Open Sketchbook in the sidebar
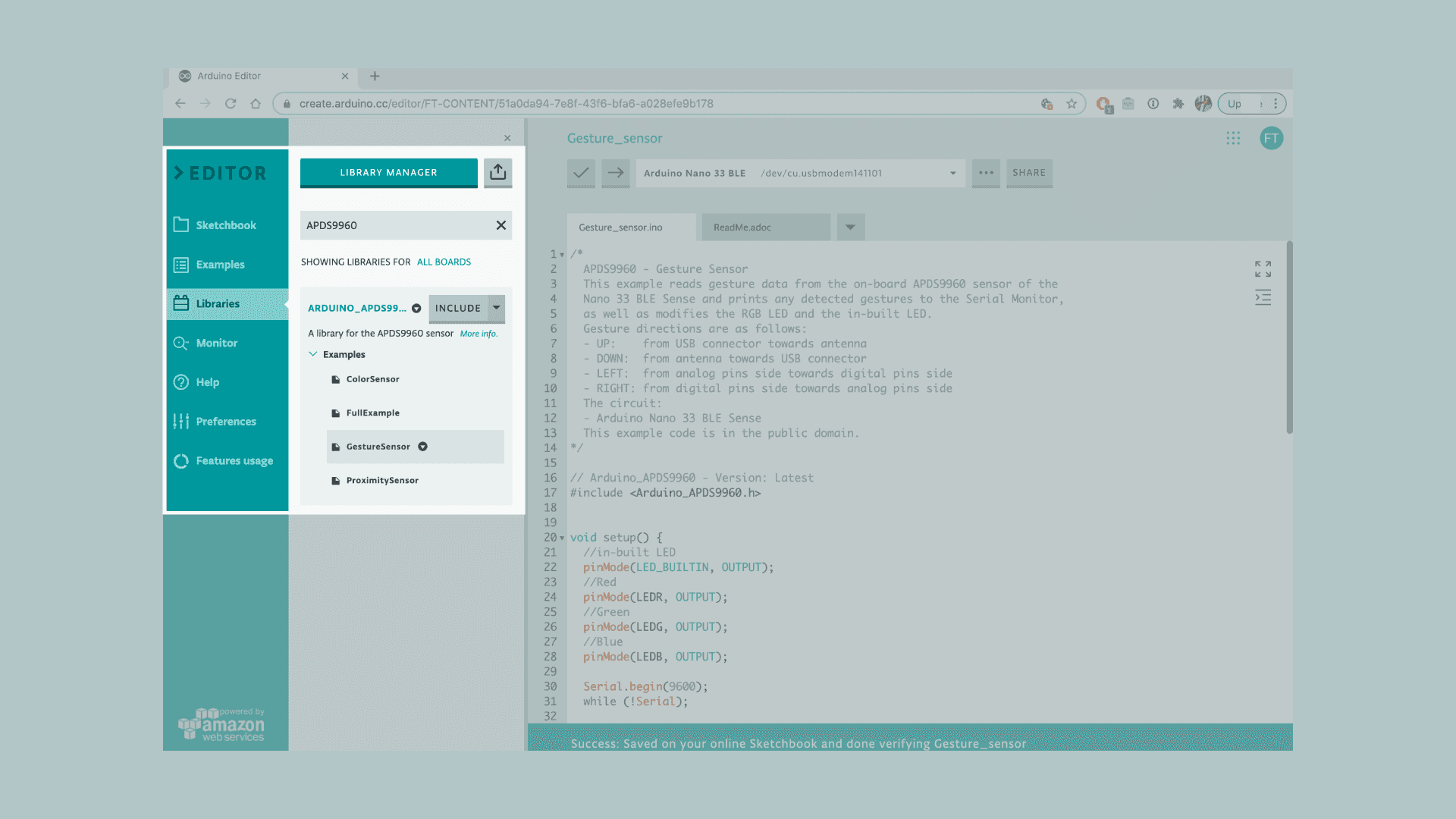Viewport: 1456px width, 819px height. coord(226,225)
